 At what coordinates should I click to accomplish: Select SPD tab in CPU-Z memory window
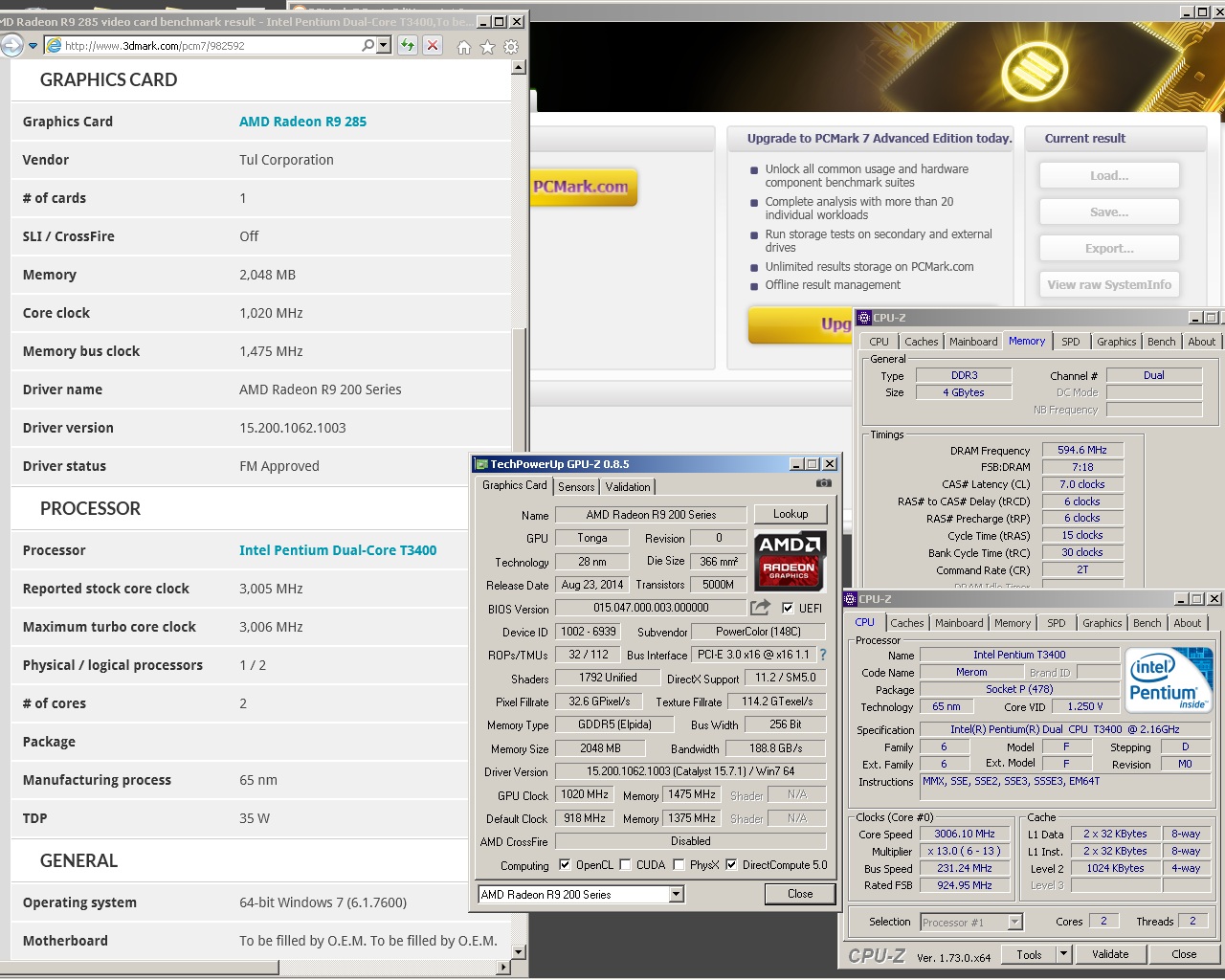tap(1071, 342)
